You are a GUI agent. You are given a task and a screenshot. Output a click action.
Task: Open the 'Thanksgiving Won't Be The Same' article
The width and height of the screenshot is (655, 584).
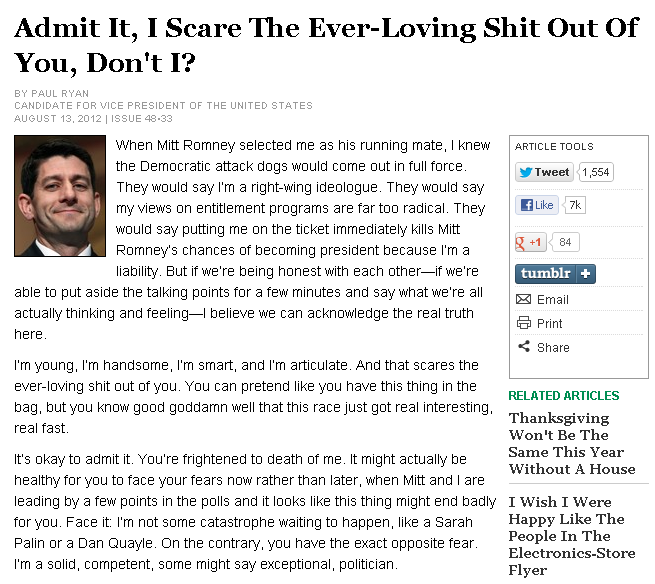[x=572, y=443]
